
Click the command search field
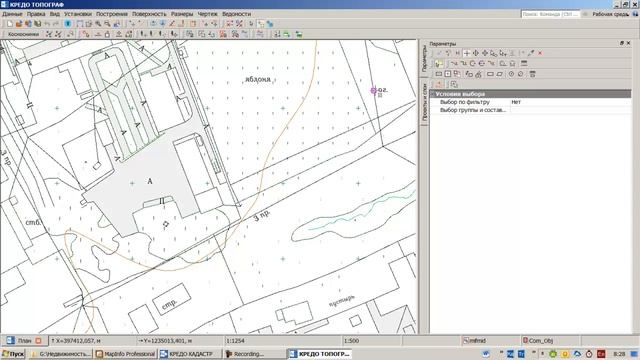pyautogui.click(x=550, y=14)
